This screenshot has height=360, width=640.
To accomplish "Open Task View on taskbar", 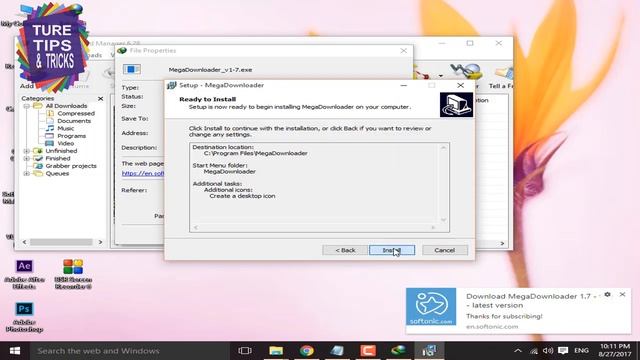I will [245, 351].
